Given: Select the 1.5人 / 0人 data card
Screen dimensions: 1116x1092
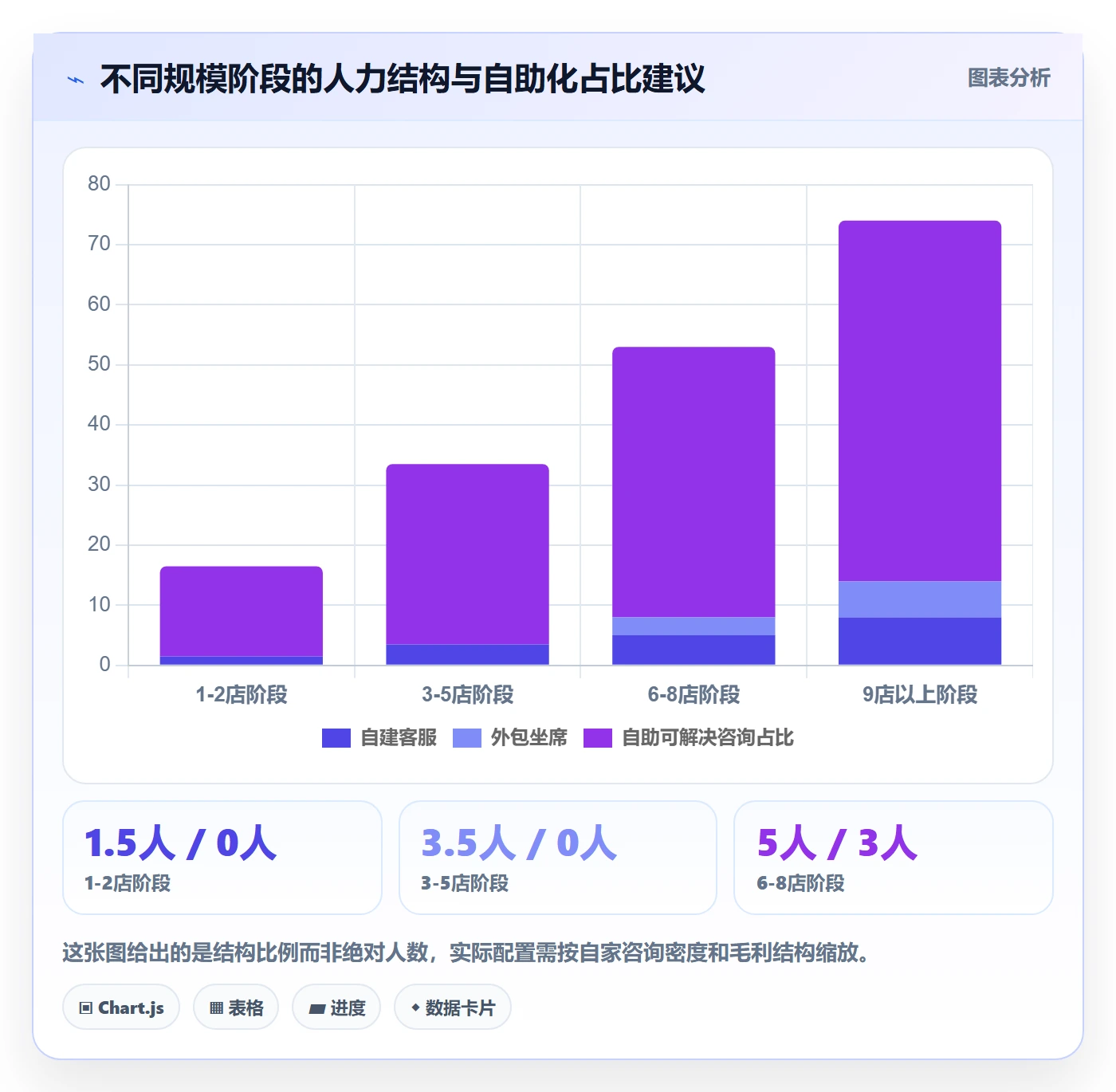Looking at the screenshot, I should click(222, 858).
